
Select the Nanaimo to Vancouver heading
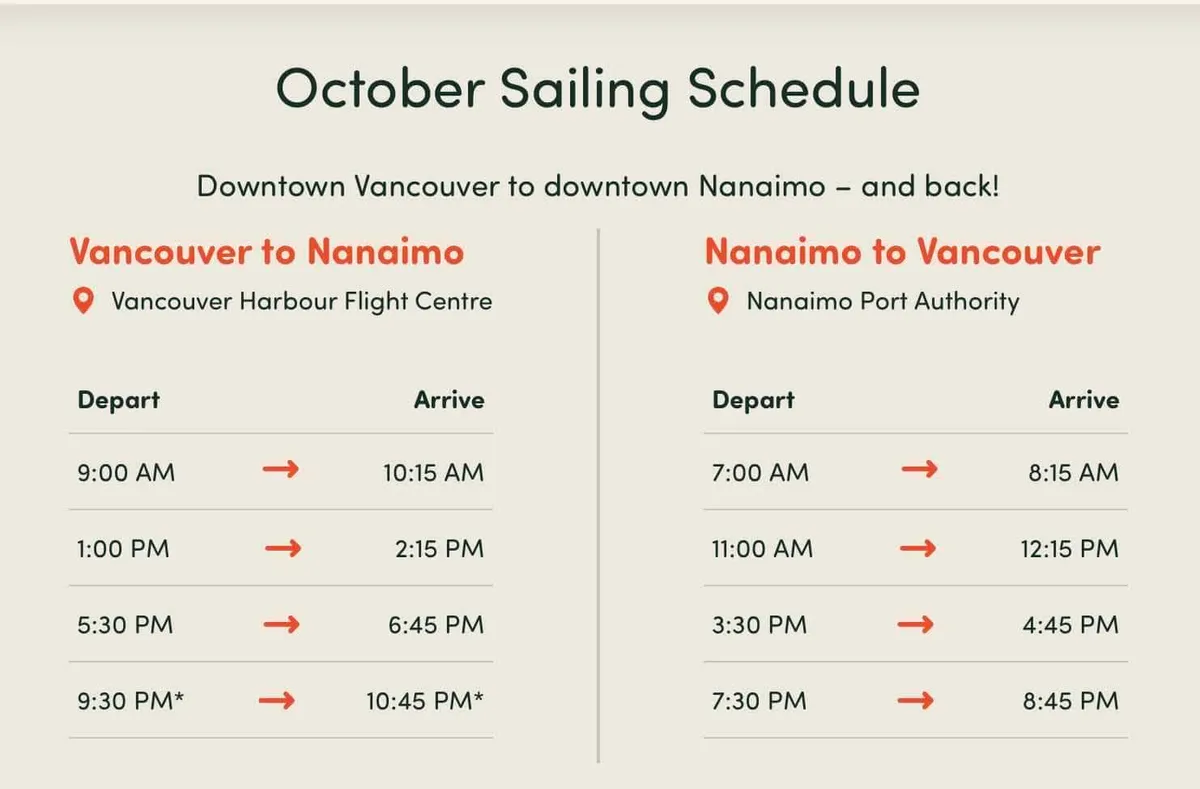click(x=902, y=251)
